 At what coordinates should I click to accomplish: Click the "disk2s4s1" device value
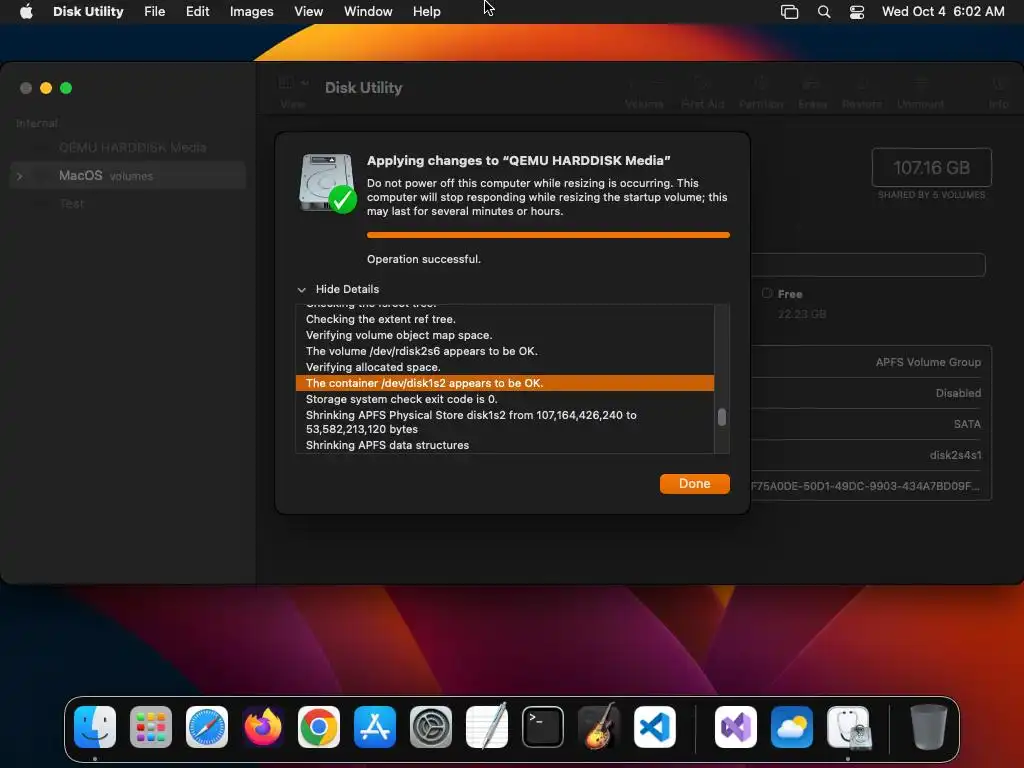(955, 455)
